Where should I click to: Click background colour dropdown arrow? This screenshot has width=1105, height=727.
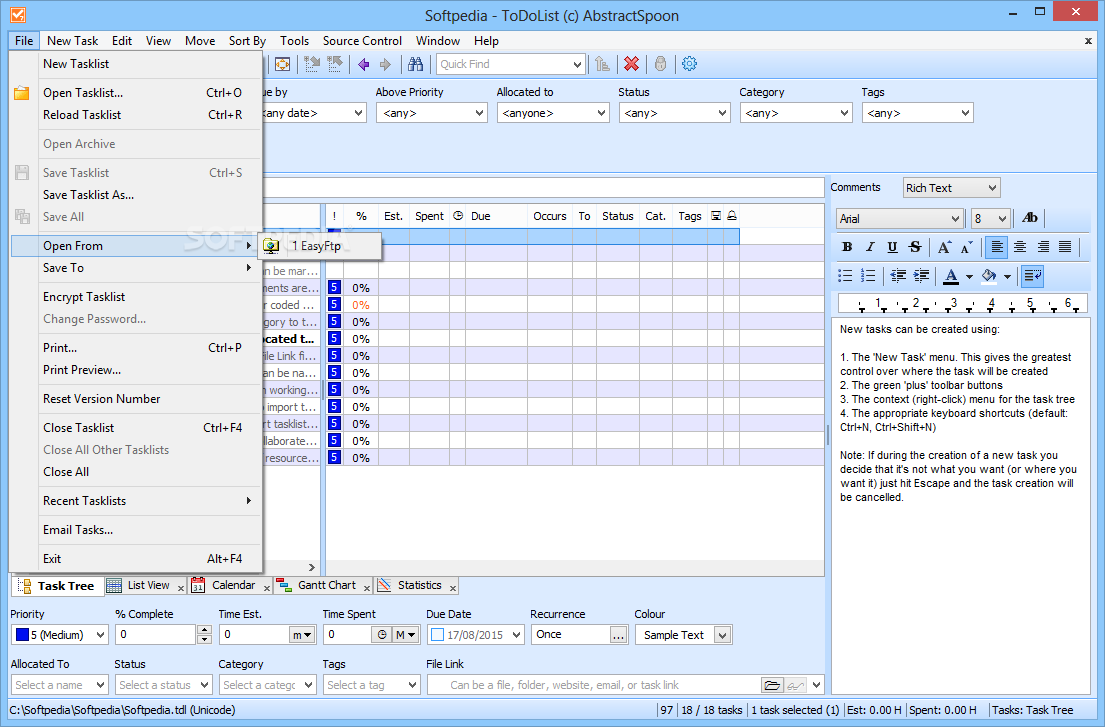[x=1007, y=277]
